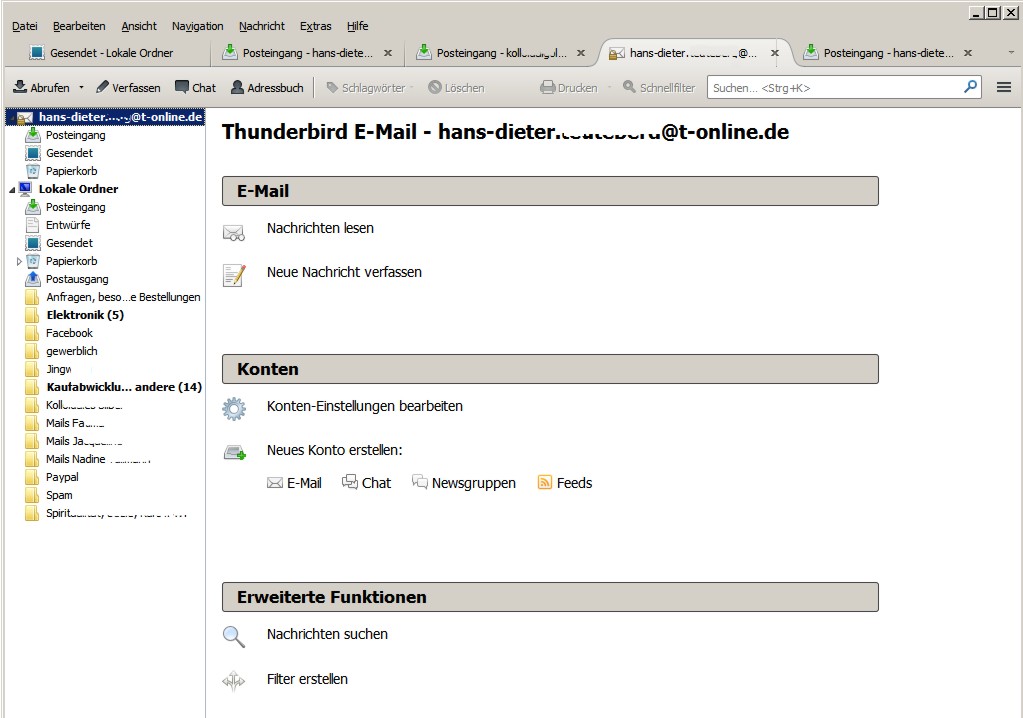Image resolution: width=1023 pixels, height=718 pixels.
Task: Click the Postausgang outbox icon
Action: click(33, 279)
